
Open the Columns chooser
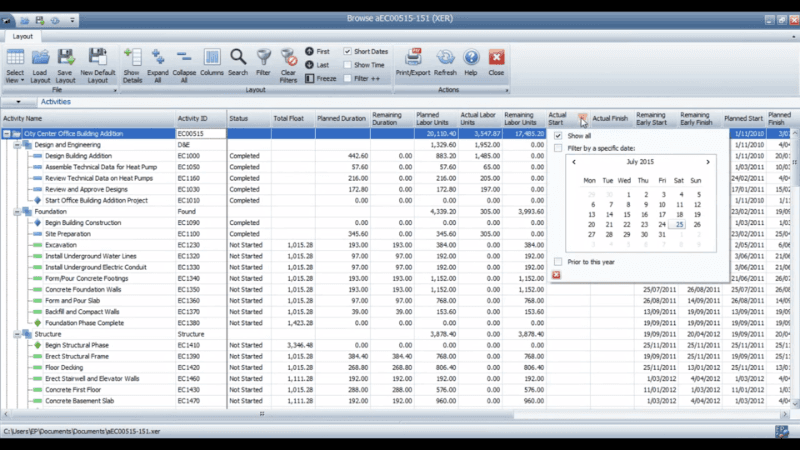click(x=212, y=62)
